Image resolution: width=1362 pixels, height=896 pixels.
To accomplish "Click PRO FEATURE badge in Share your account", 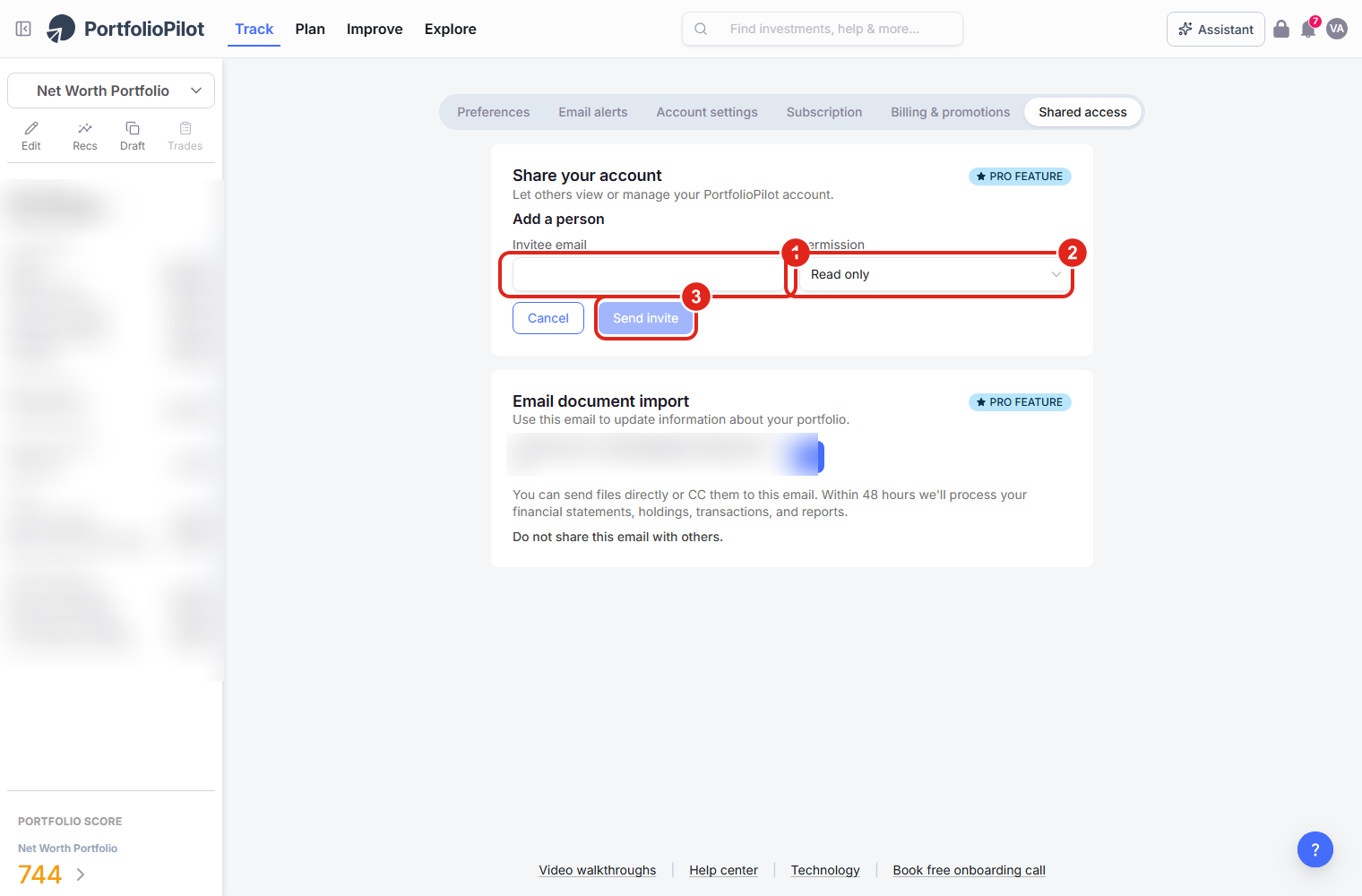I will pos(1020,177).
